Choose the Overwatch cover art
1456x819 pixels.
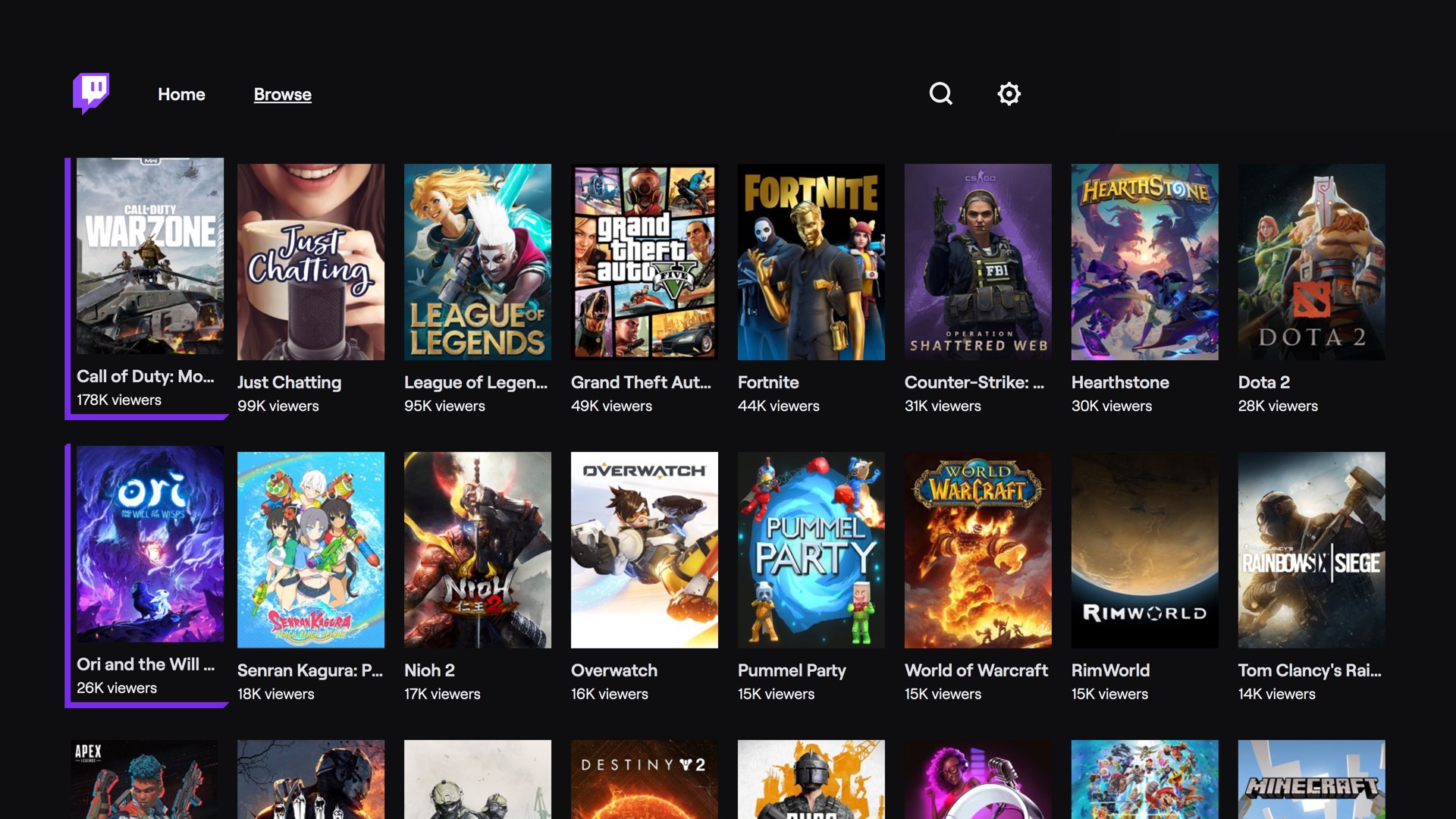(x=644, y=550)
